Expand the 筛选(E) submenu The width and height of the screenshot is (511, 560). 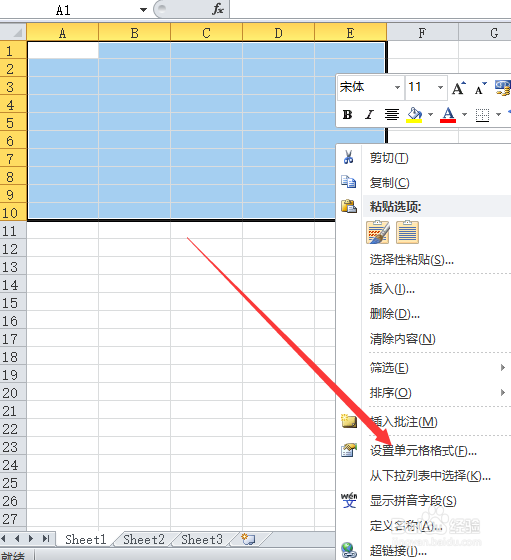(437, 368)
